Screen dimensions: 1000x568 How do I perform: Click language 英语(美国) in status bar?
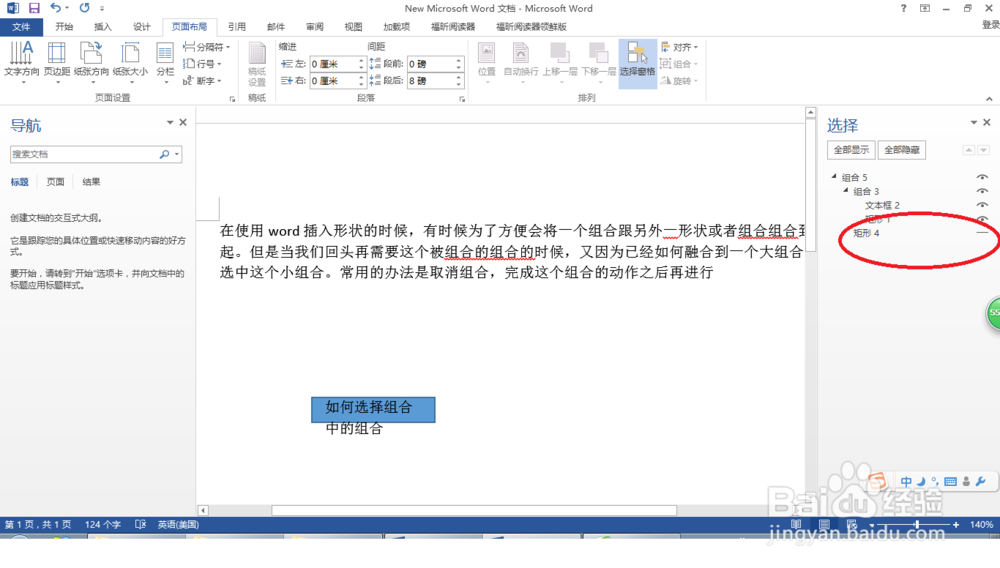tap(178, 525)
